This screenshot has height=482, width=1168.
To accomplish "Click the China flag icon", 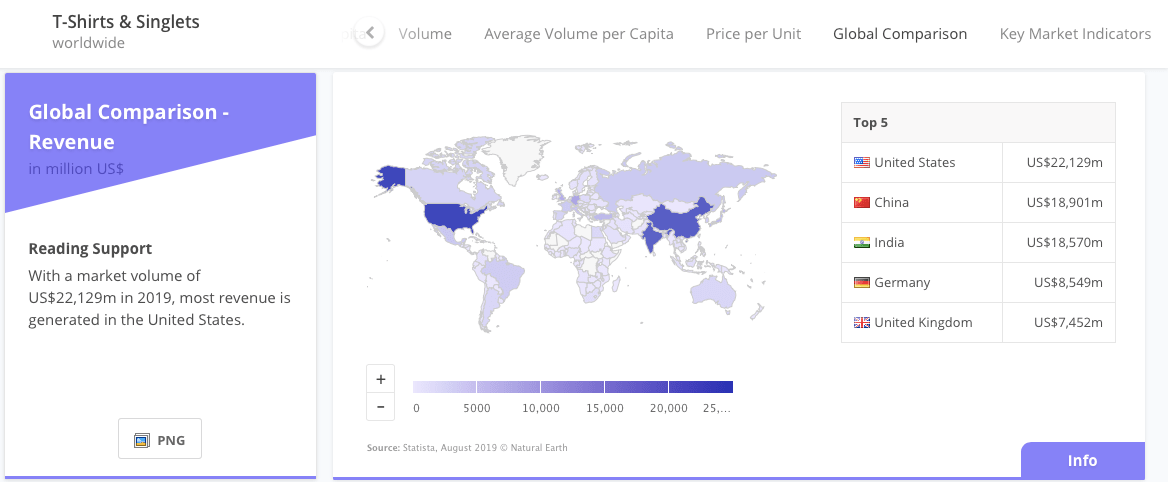I will point(861,203).
